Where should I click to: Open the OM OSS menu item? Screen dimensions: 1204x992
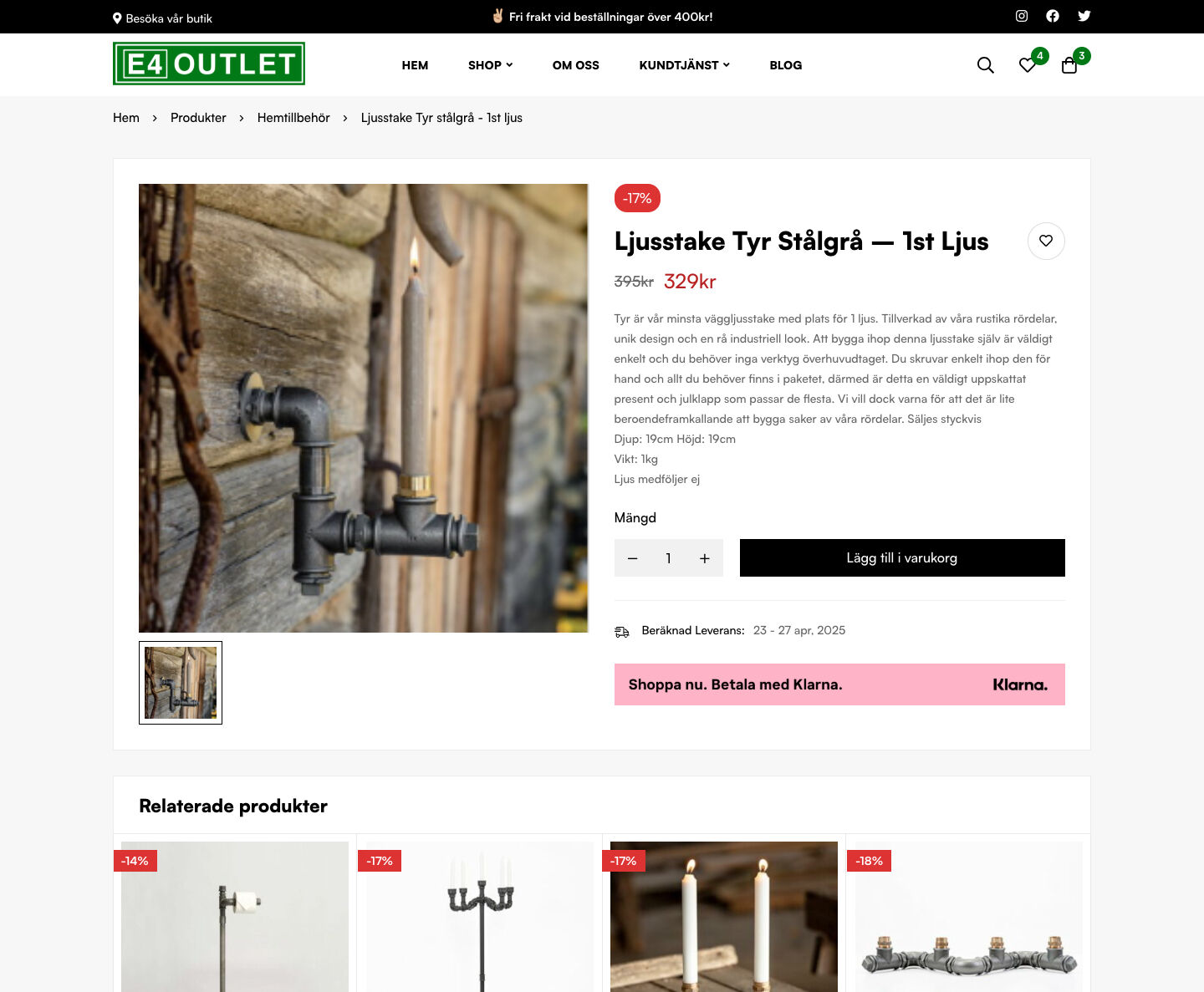[576, 65]
